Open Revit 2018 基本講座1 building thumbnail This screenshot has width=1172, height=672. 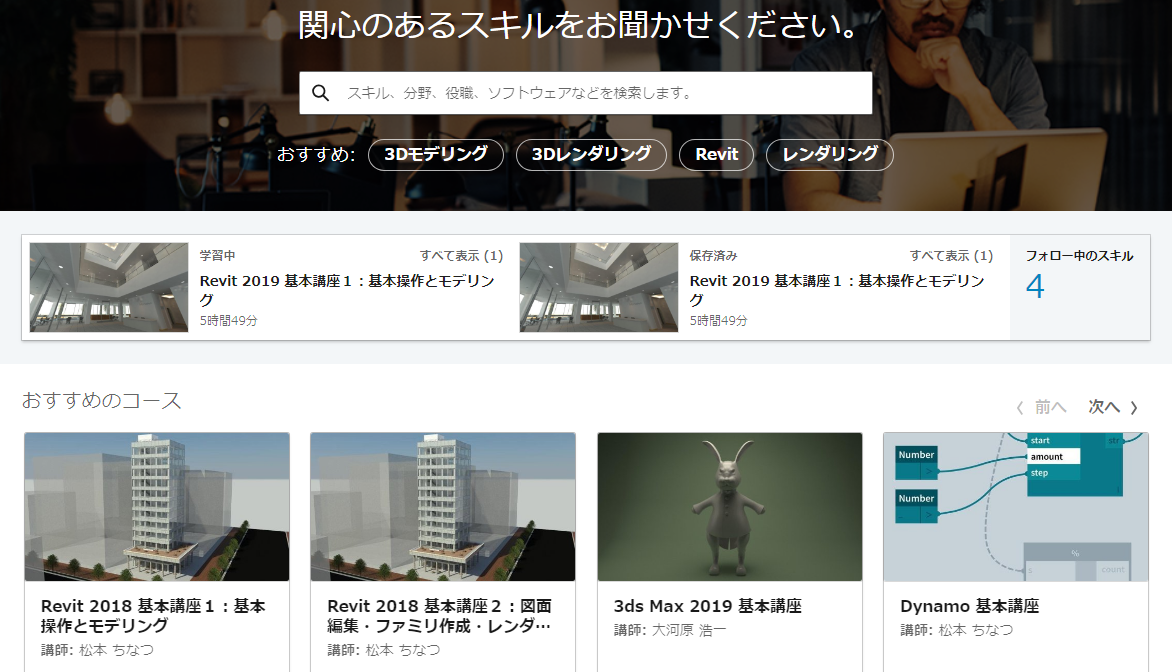pos(157,507)
